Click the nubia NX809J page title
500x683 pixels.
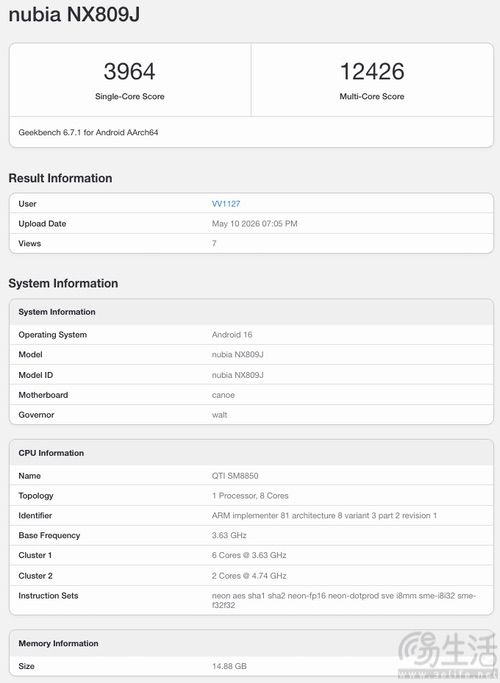[x=74, y=14]
